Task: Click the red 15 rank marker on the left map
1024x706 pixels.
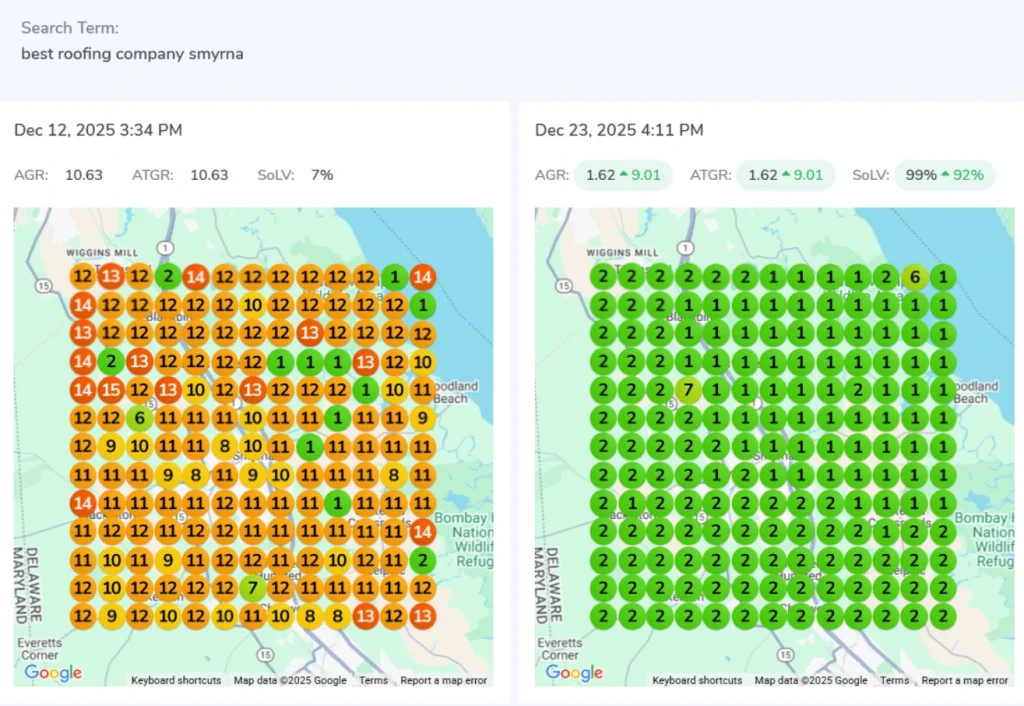Action: pos(110,389)
